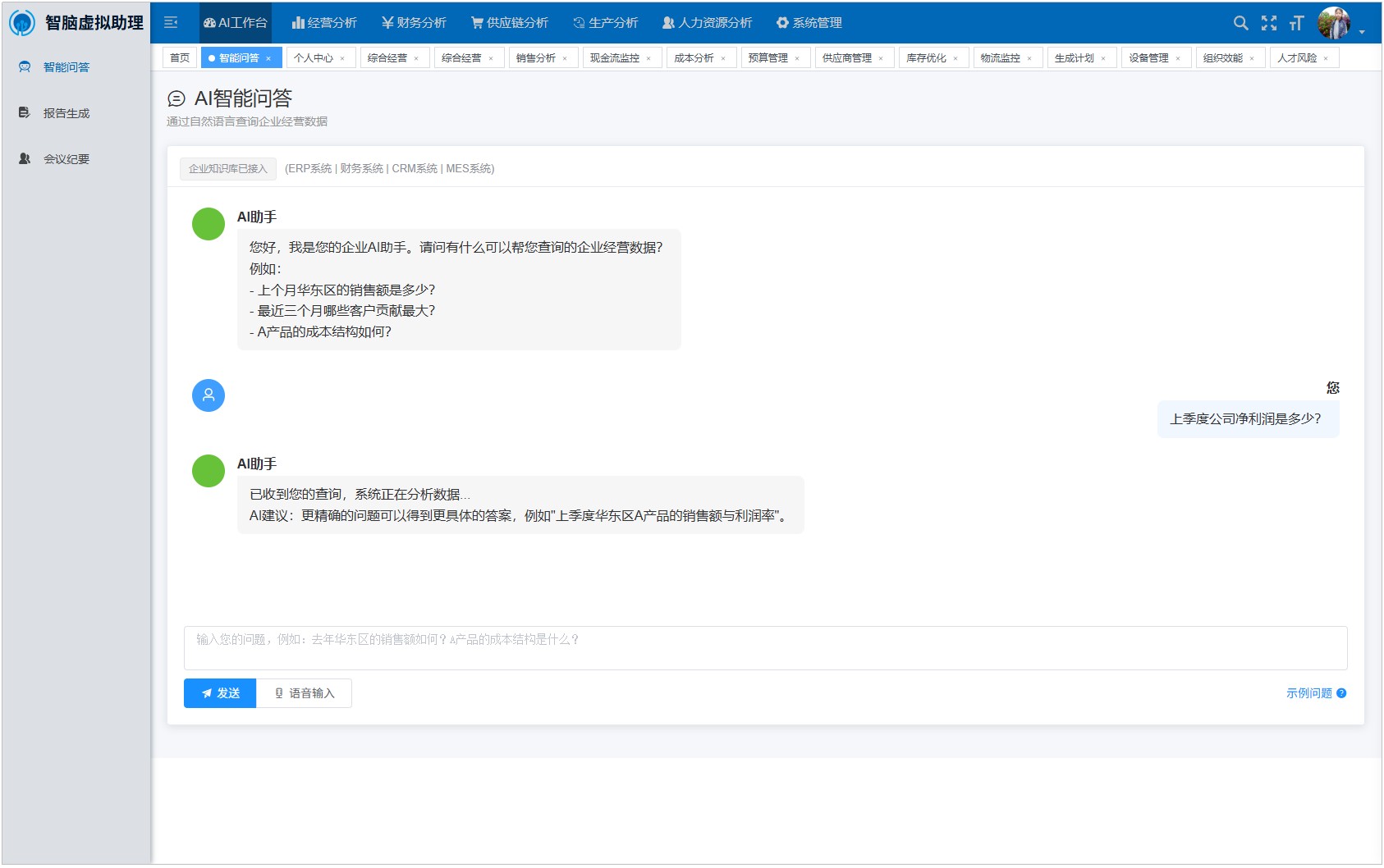Focus the question input text box
Screen dimensions: 1384x868
point(765,648)
